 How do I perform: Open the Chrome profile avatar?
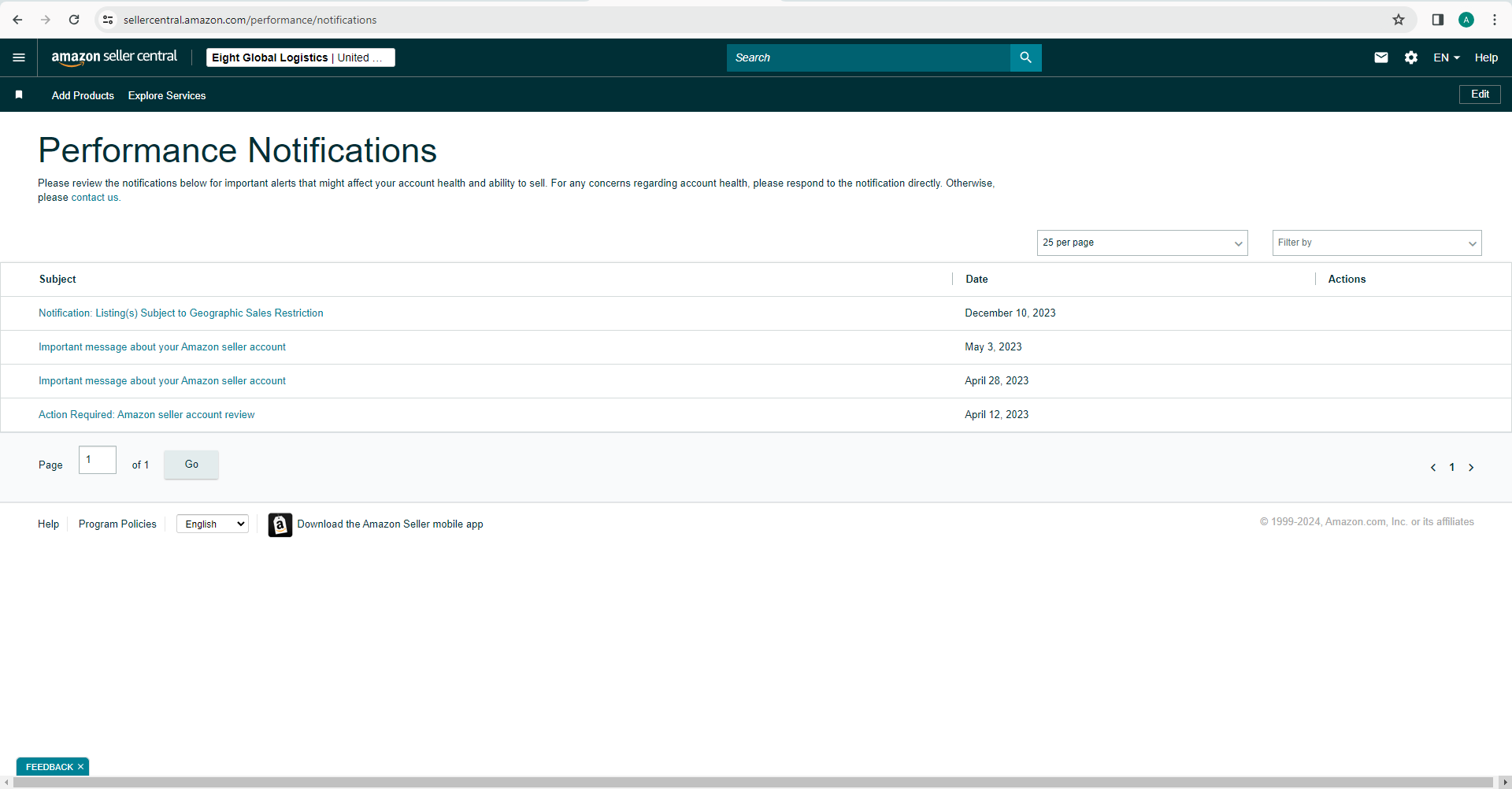(1466, 20)
